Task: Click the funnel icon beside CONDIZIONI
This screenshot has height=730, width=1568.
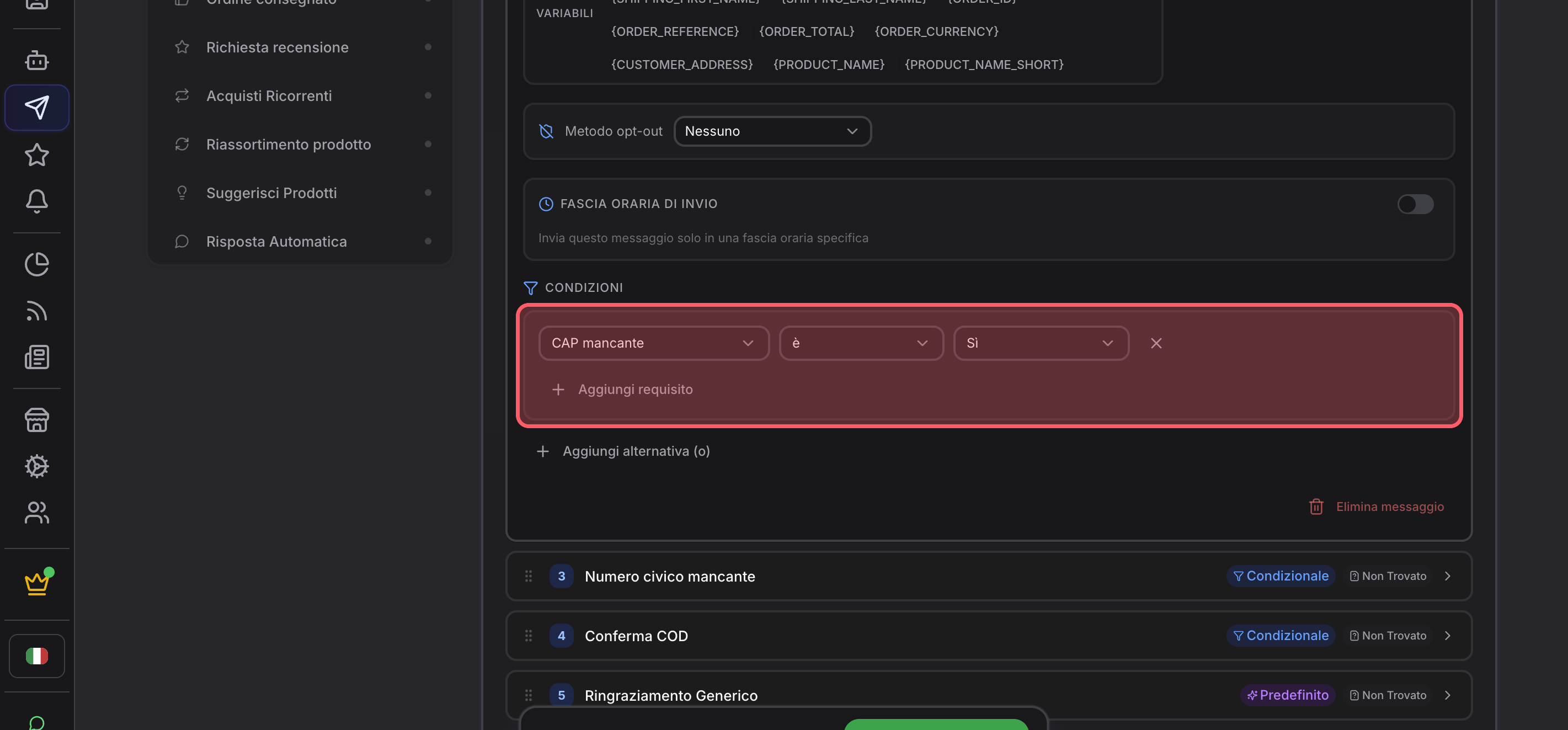Action: coord(530,287)
